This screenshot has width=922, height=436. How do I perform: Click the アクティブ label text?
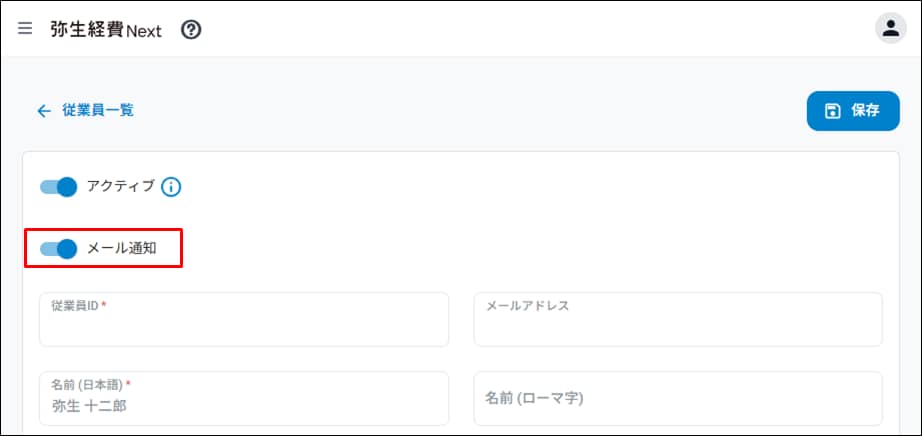pos(121,186)
